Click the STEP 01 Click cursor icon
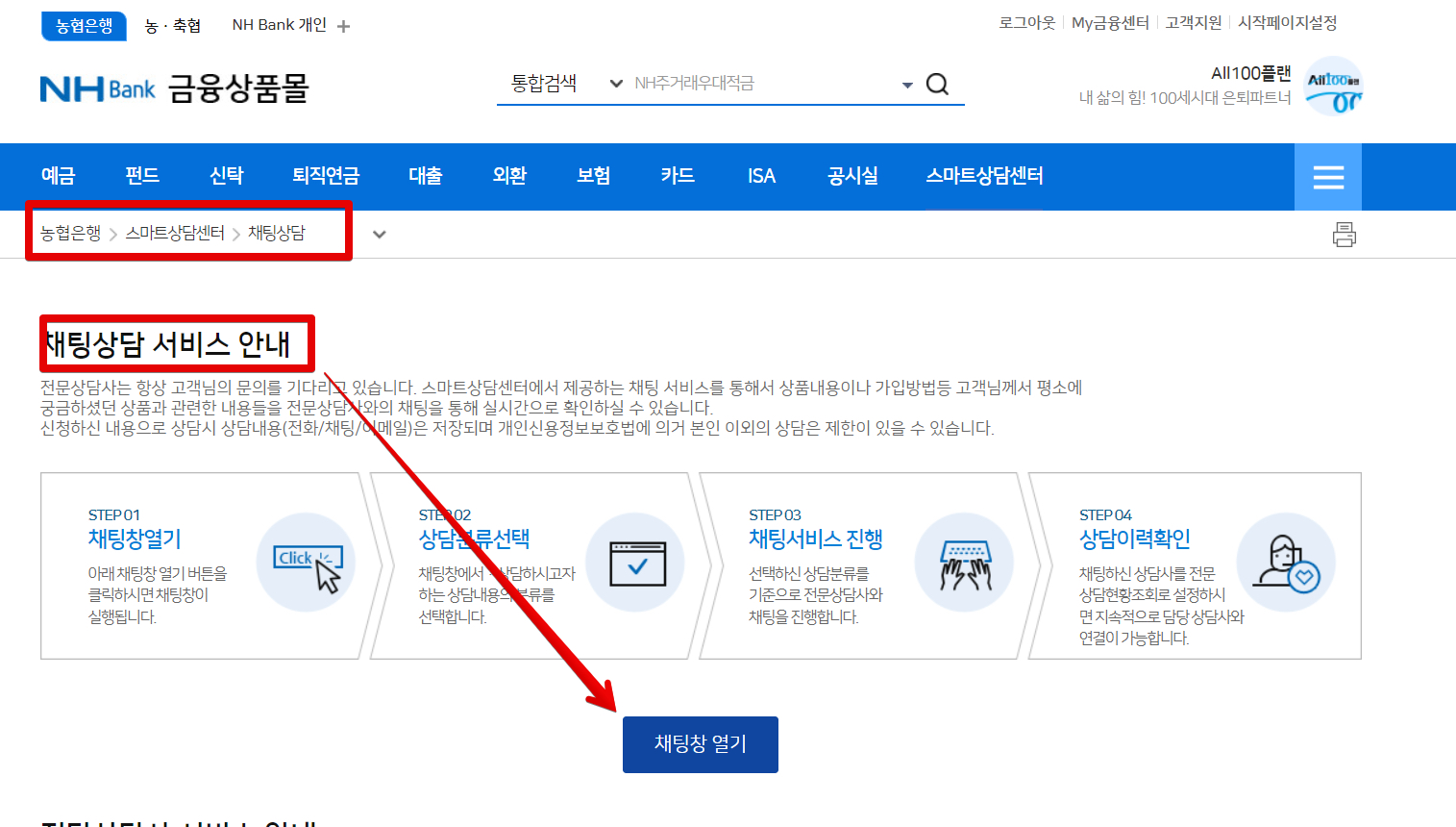 click(307, 563)
